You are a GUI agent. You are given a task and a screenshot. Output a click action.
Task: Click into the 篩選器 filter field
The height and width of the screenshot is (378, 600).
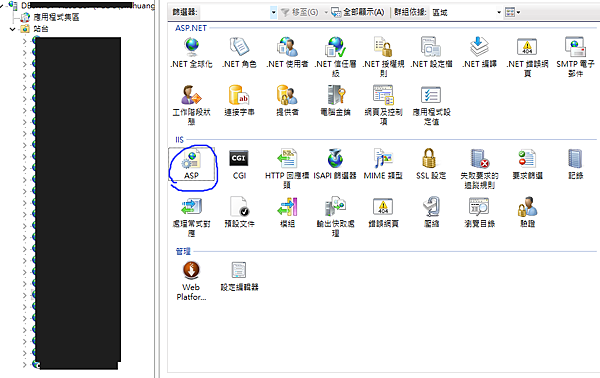(235, 12)
